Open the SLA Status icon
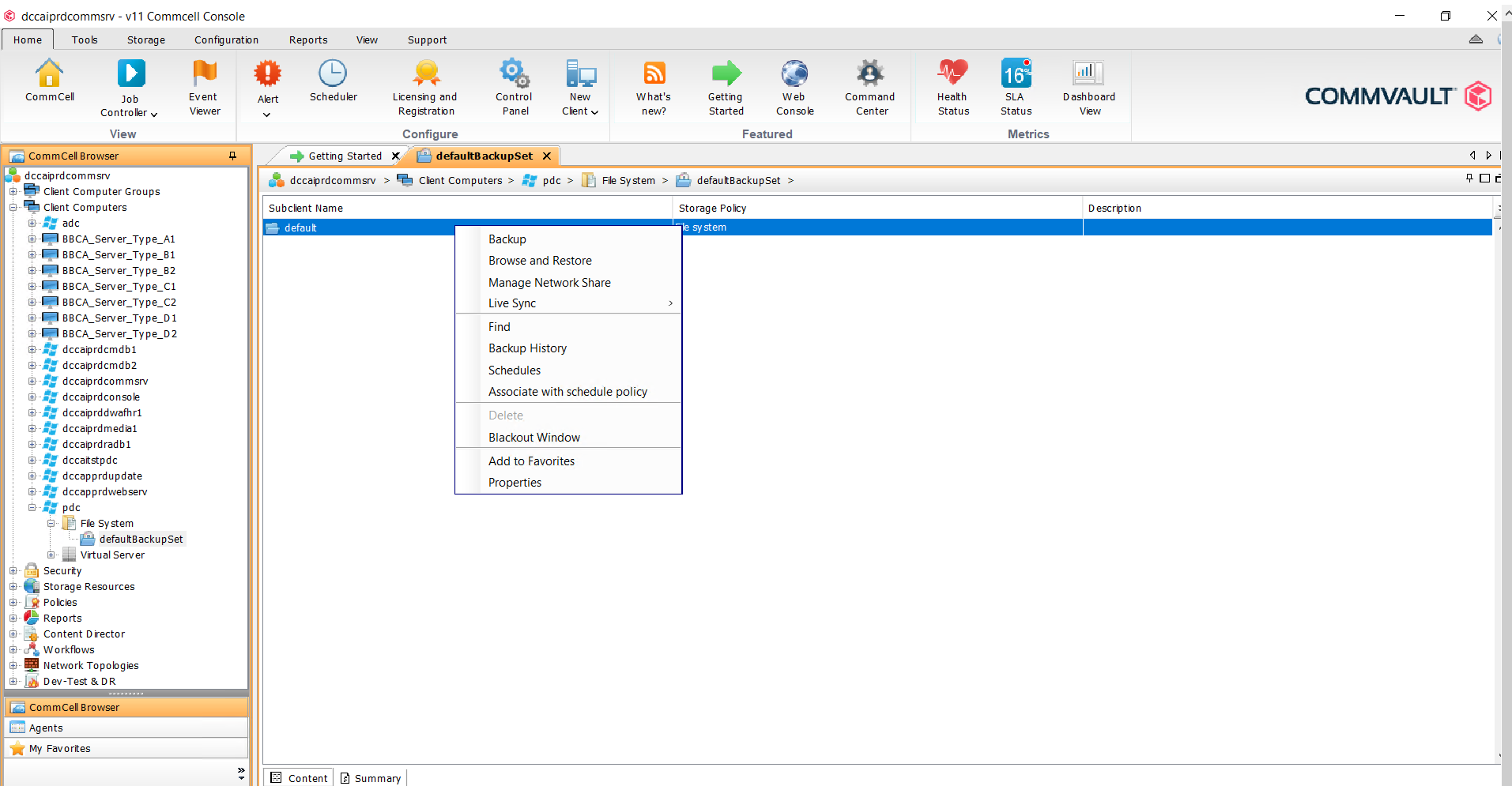This screenshot has width=1512, height=786. click(x=1016, y=73)
